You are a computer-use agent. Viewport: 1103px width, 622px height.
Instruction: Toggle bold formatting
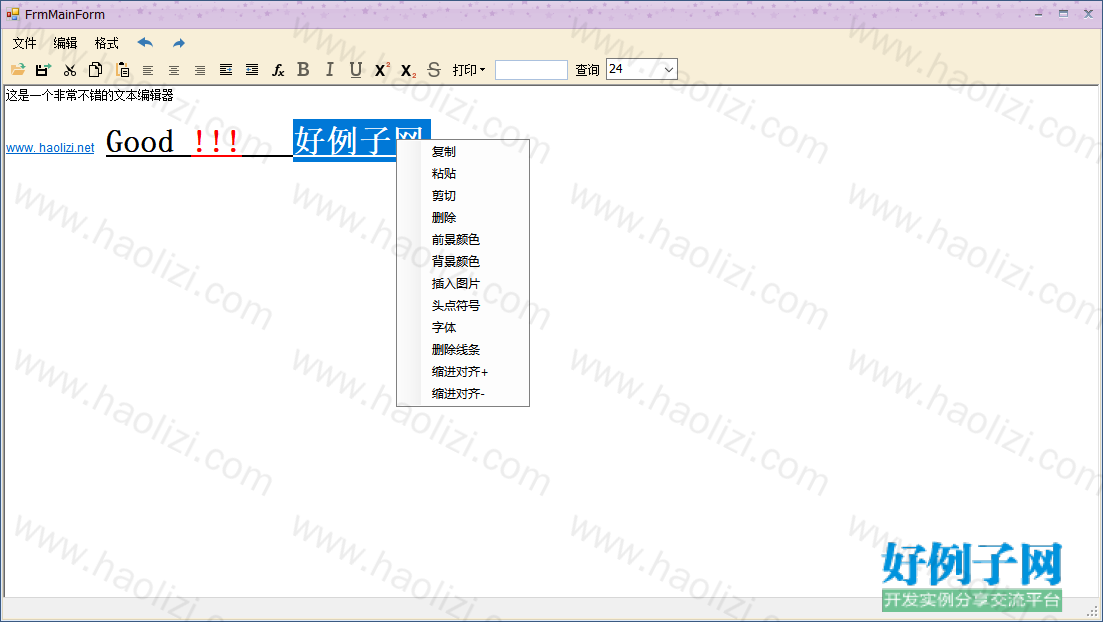click(x=303, y=70)
